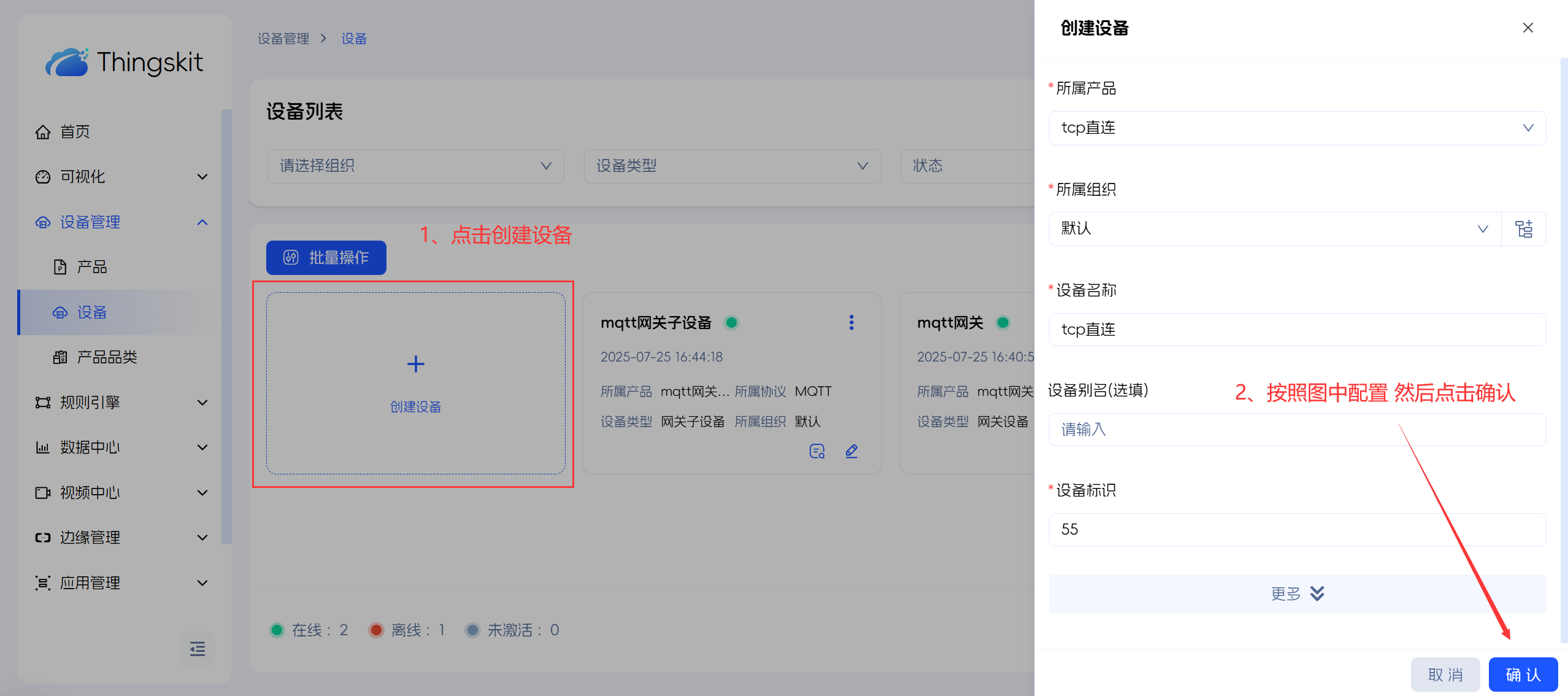Viewport: 1568px width, 696px height.
Task: Click the Thingskit cloud logo
Action: pos(67,62)
